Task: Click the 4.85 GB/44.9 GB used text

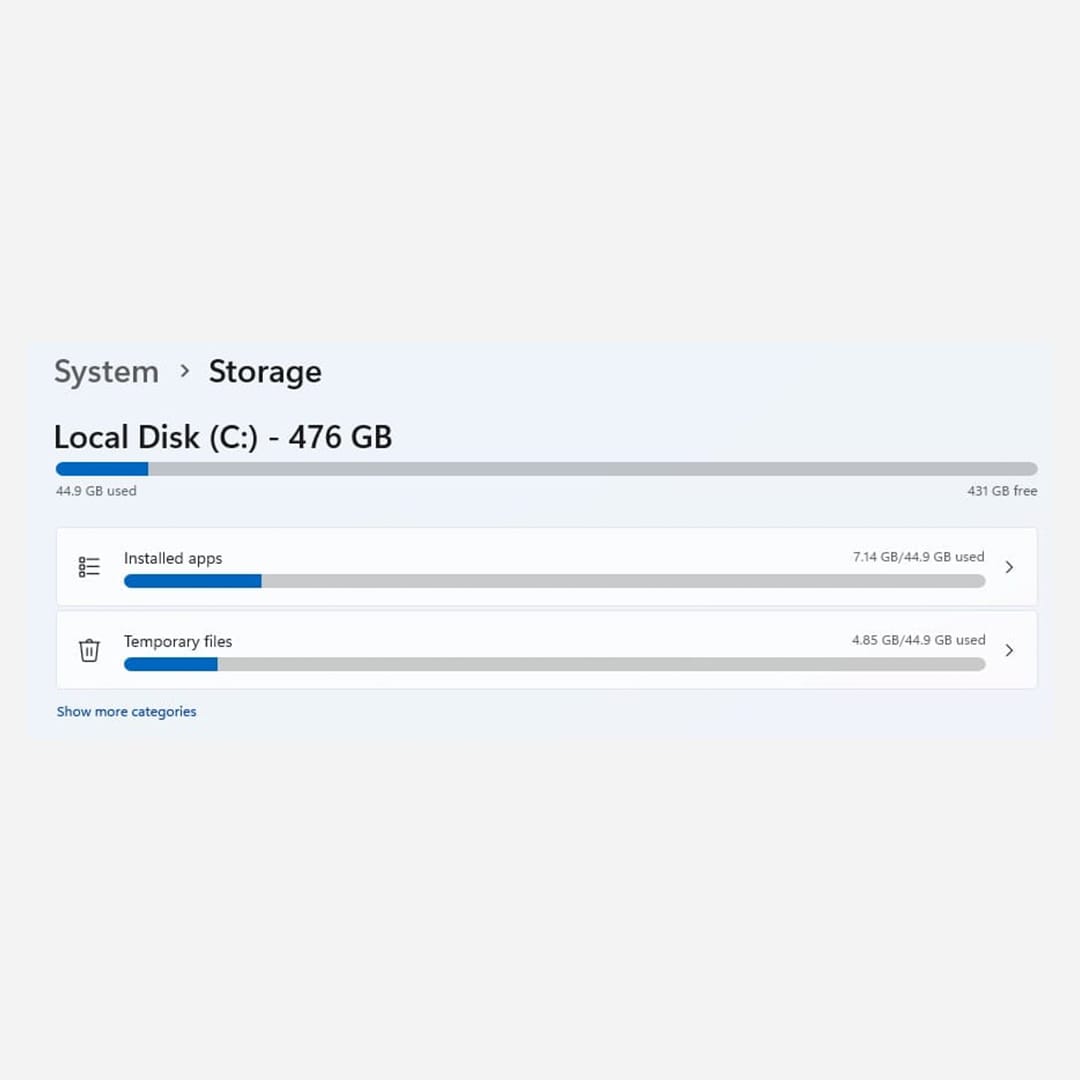Action: click(918, 640)
